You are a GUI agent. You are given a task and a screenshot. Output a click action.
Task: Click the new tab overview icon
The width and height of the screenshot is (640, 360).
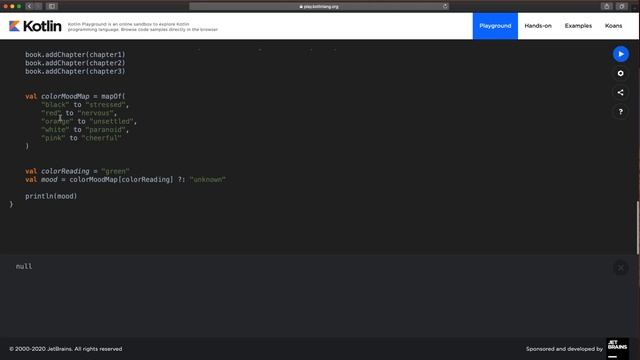(x=622, y=6)
